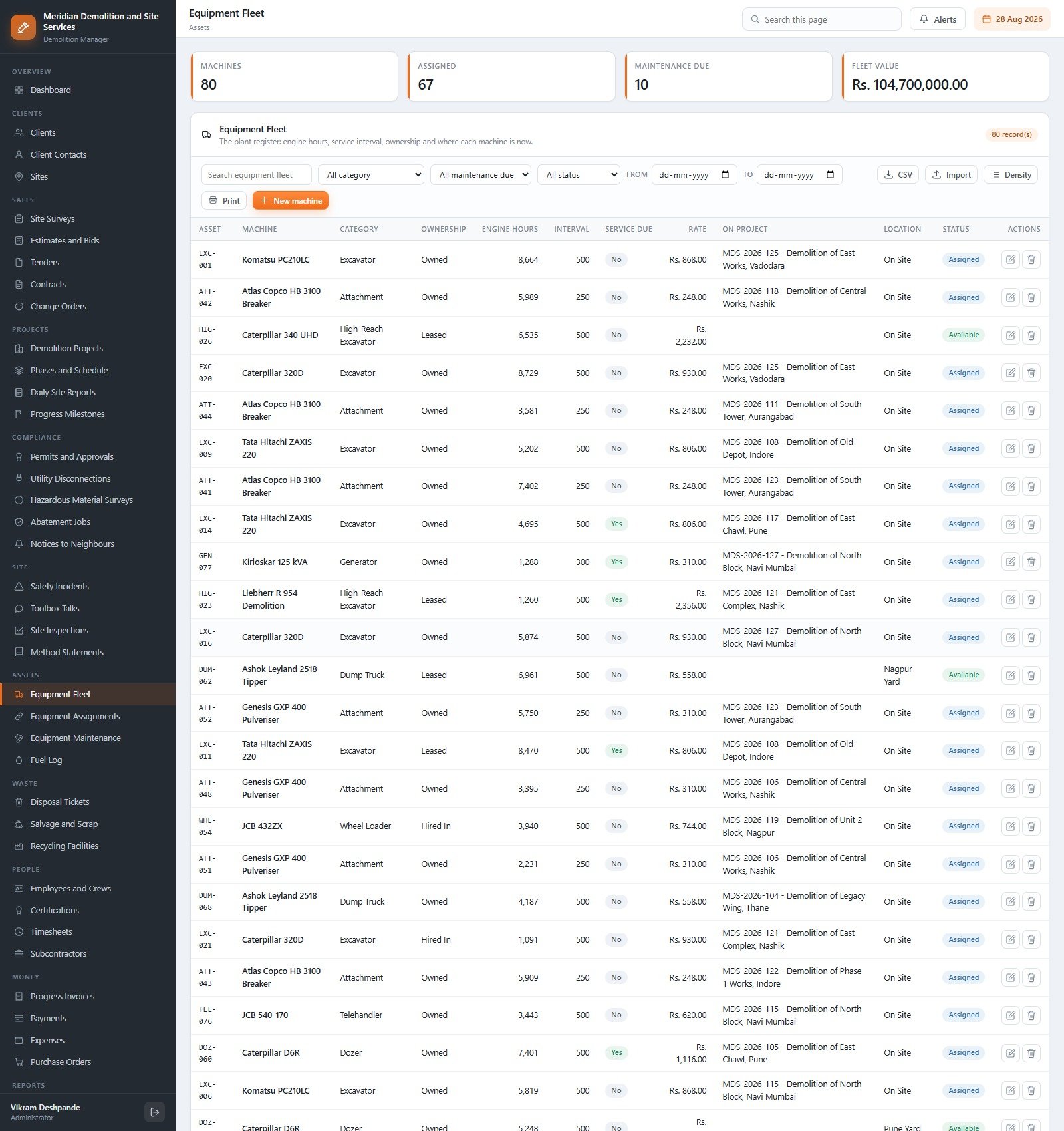Screen dimensions: 1064x1131
Task: Open the All category dropdown
Action: 371,175
